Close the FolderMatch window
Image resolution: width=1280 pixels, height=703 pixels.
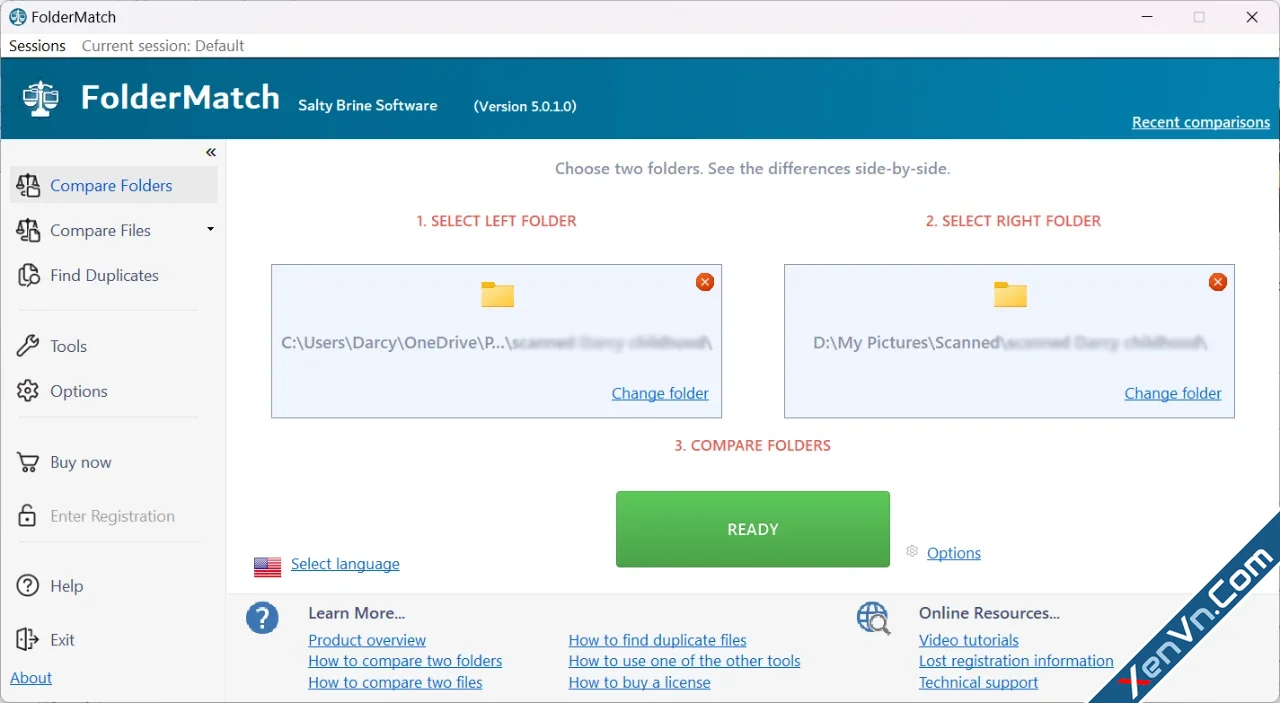[1252, 17]
